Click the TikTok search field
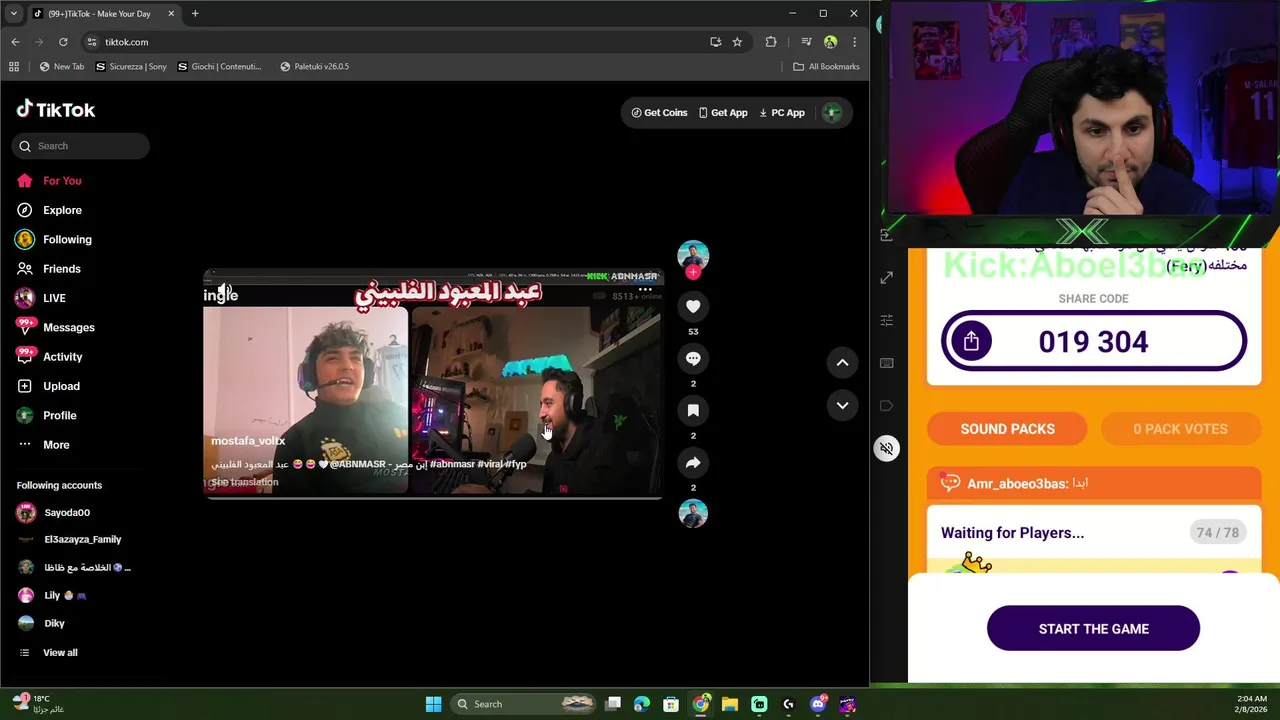1280x720 pixels. tap(81, 146)
